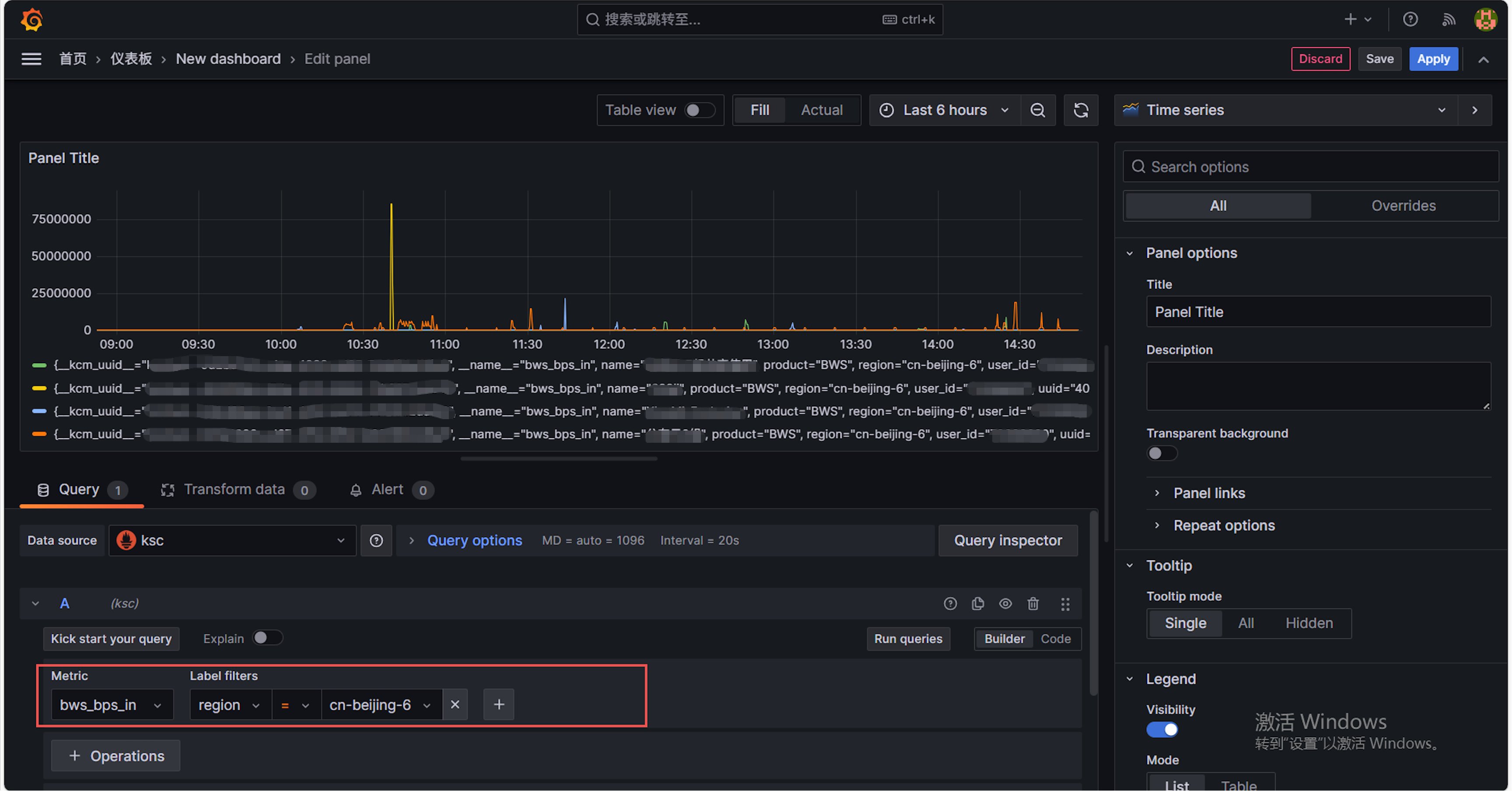Screen dimensions: 1512x791
Task: Remove the region label filter
Action: [x=455, y=704]
